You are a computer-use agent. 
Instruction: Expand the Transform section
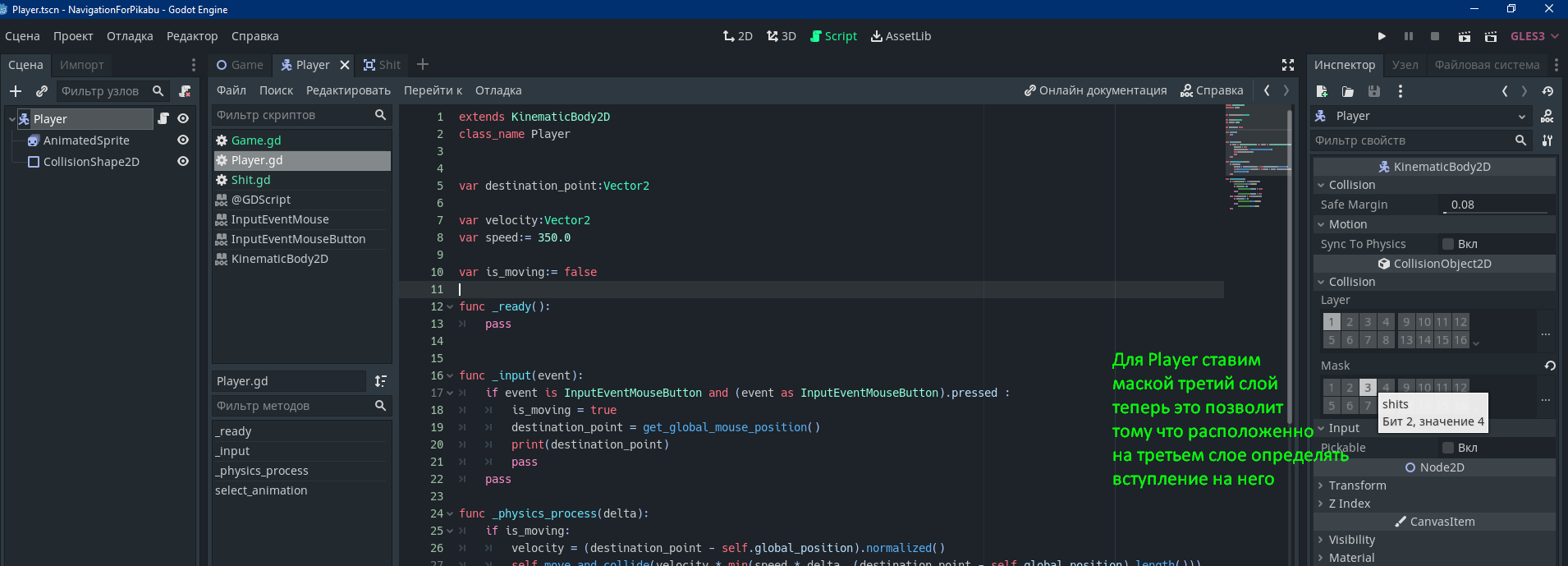click(1357, 485)
